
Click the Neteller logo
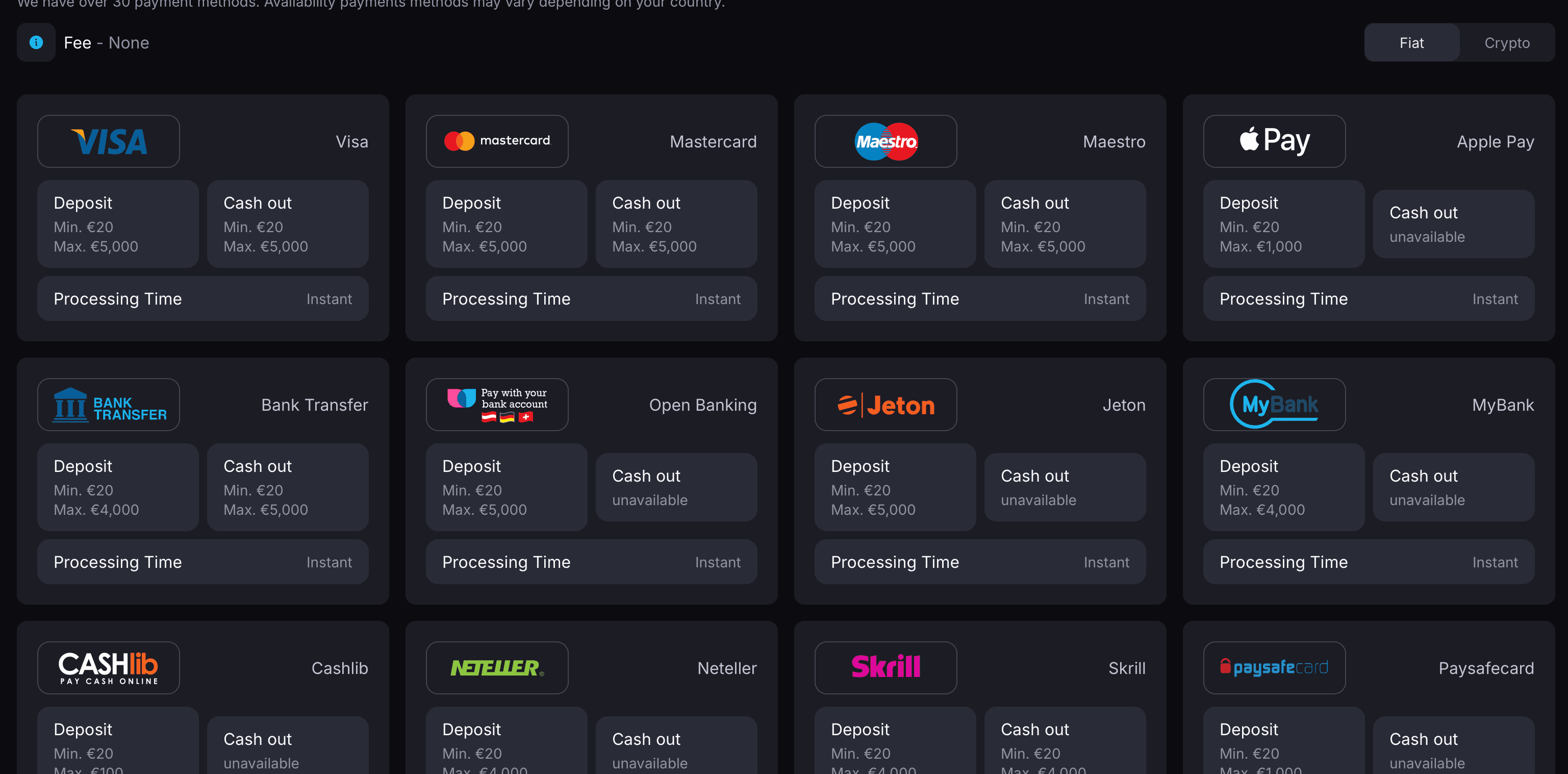[497, 667]
